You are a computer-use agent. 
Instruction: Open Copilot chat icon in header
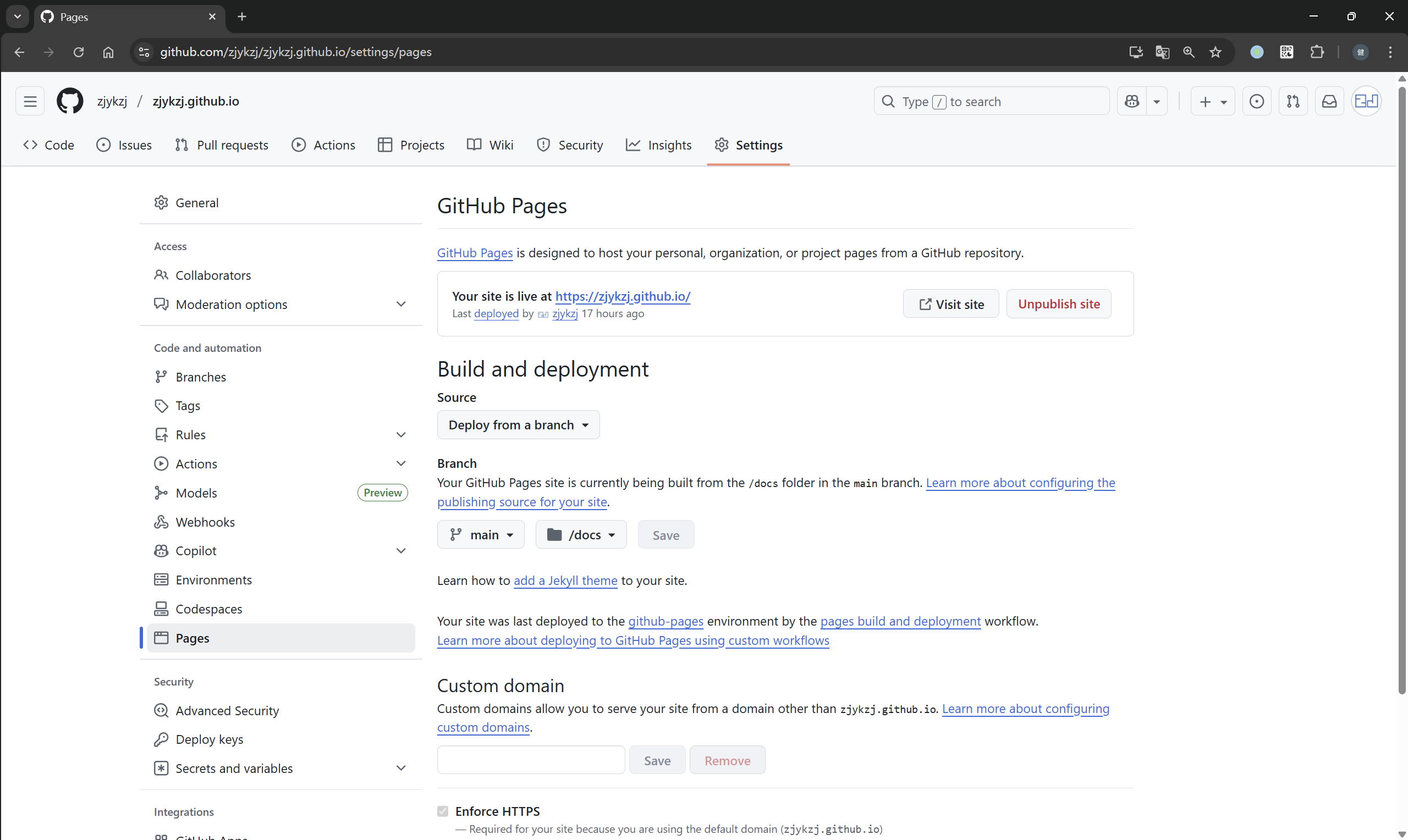click(1132, 101)
